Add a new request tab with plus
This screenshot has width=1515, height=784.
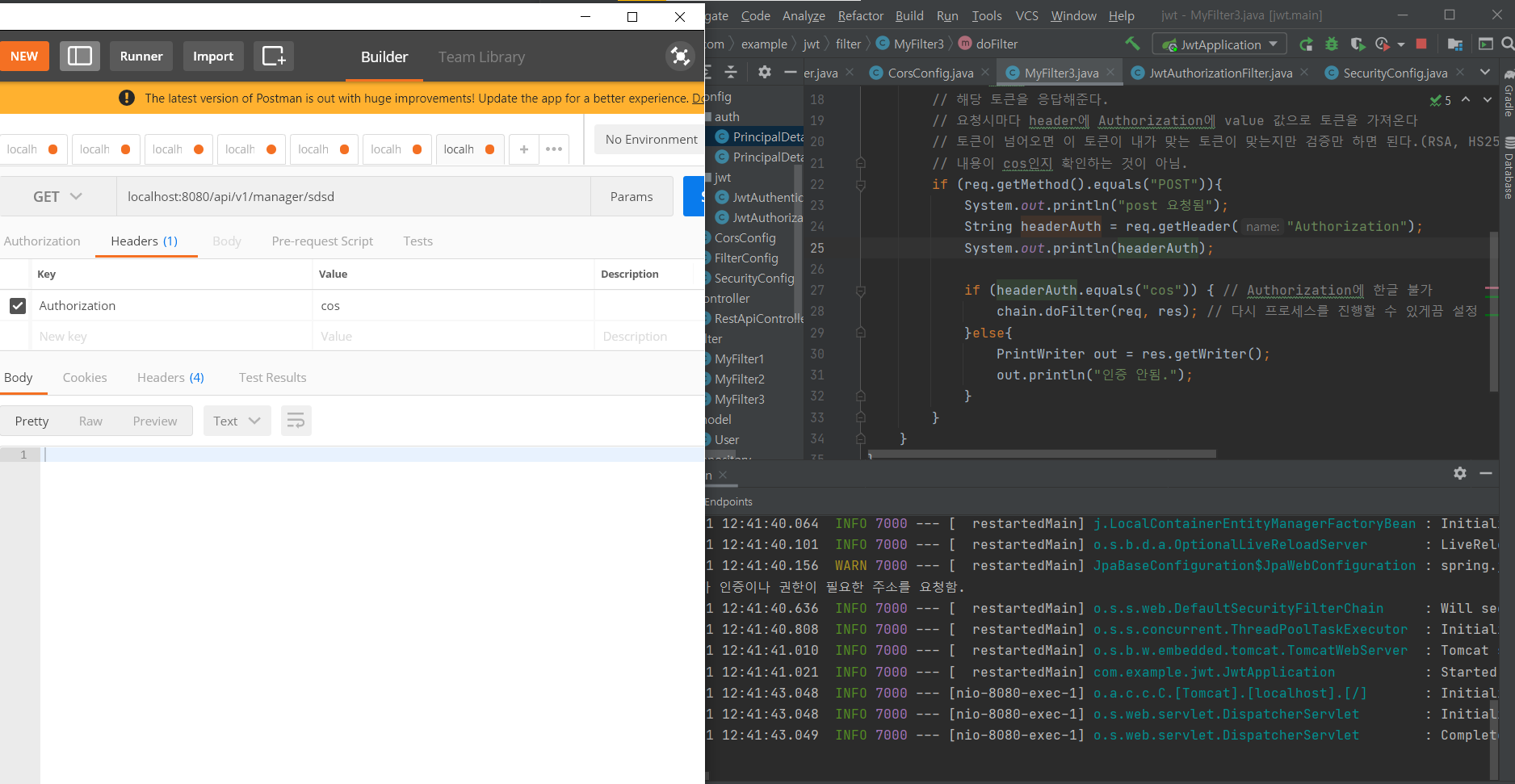[524, 149]
